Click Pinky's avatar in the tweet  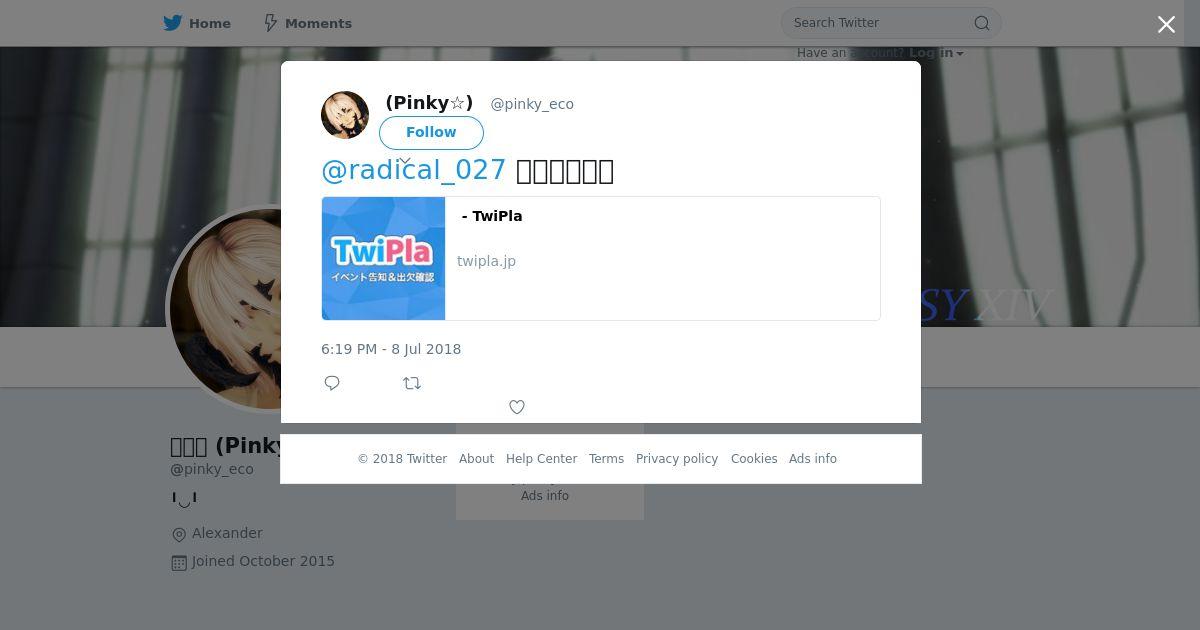[x=345, y=115]
